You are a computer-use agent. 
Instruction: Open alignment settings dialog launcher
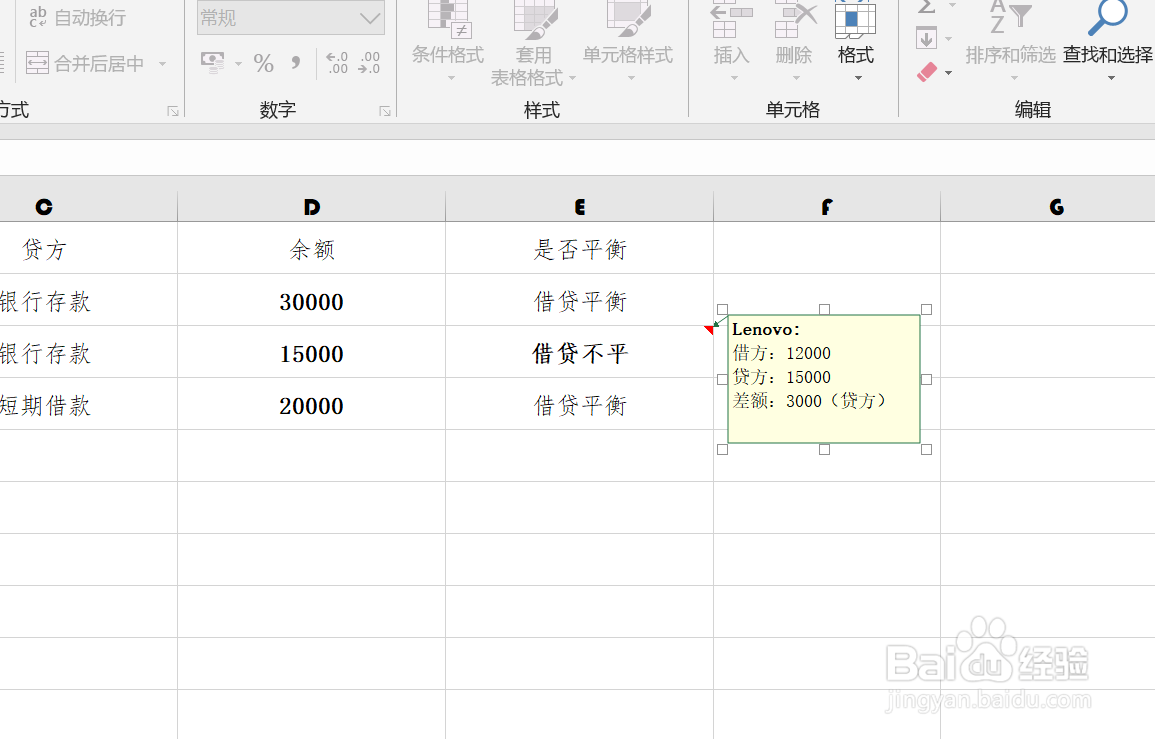173,111
